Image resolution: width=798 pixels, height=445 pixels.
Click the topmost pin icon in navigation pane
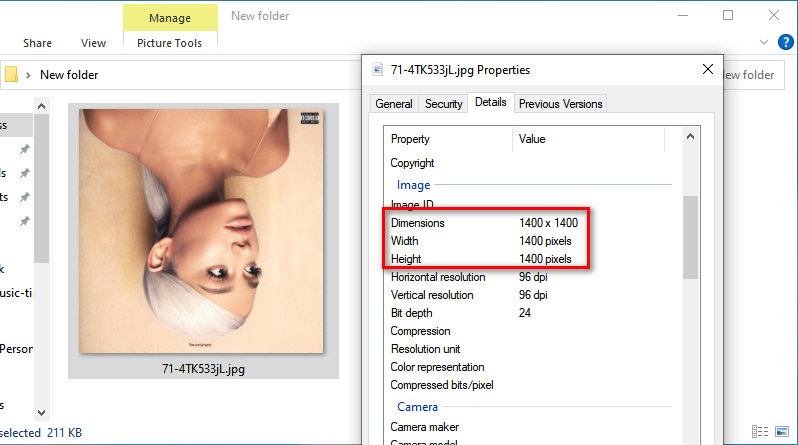(25, 149)
